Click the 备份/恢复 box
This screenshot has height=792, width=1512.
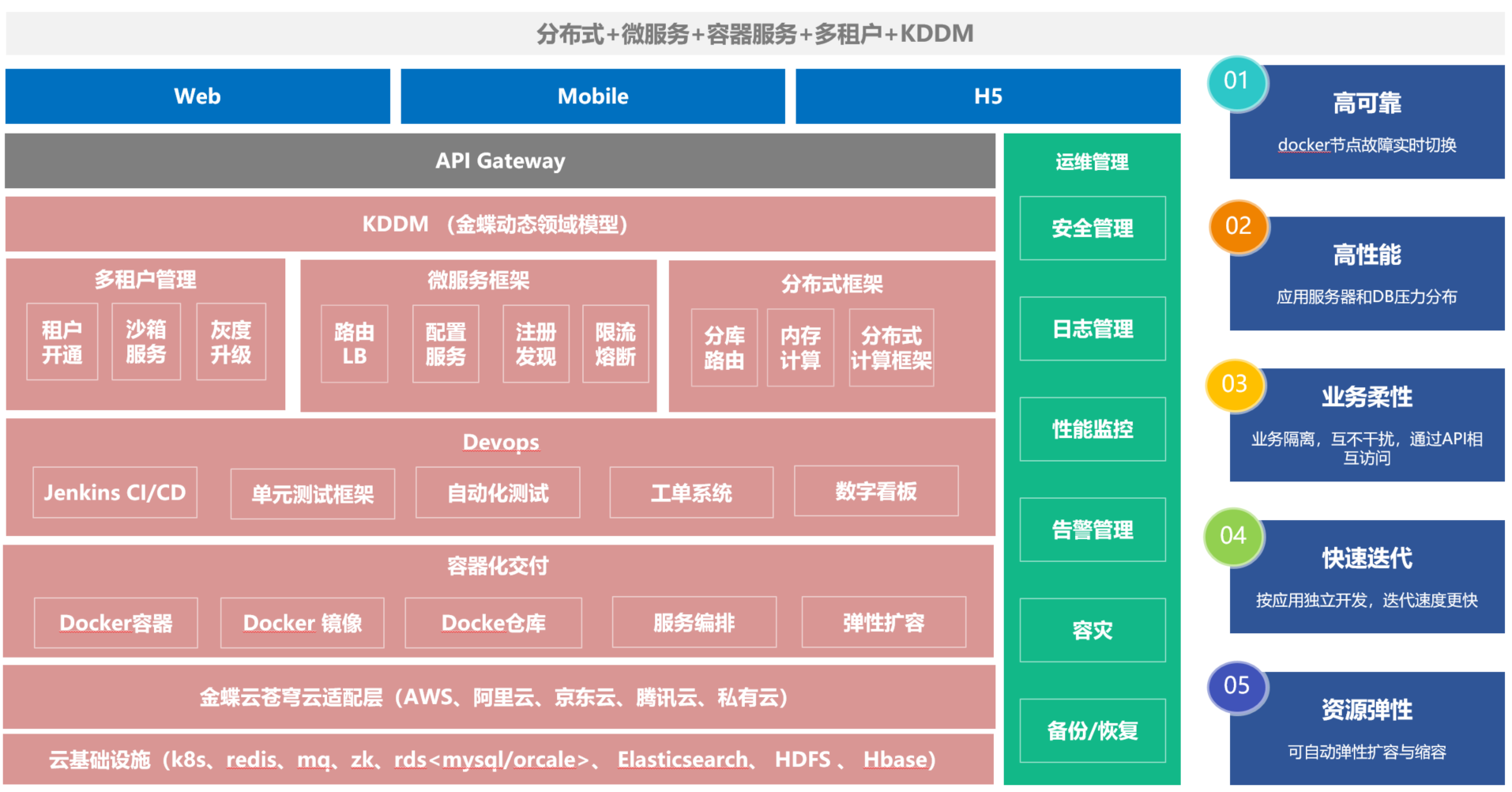(1093, 731)
